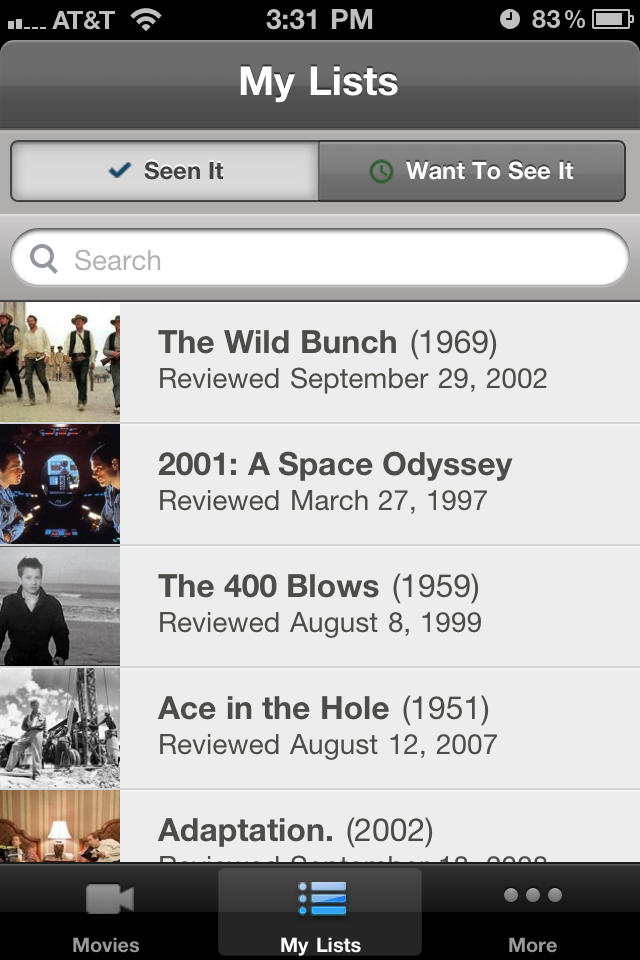This screenshot has width=640, height=960.
Task: Open Ace in the Hole (1951) entry
Action: tap(320, 728)
